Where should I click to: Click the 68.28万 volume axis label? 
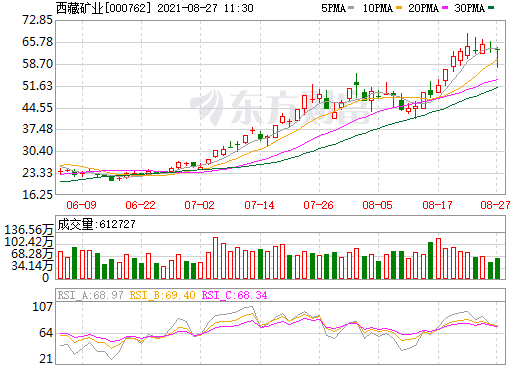click(32, 254)
